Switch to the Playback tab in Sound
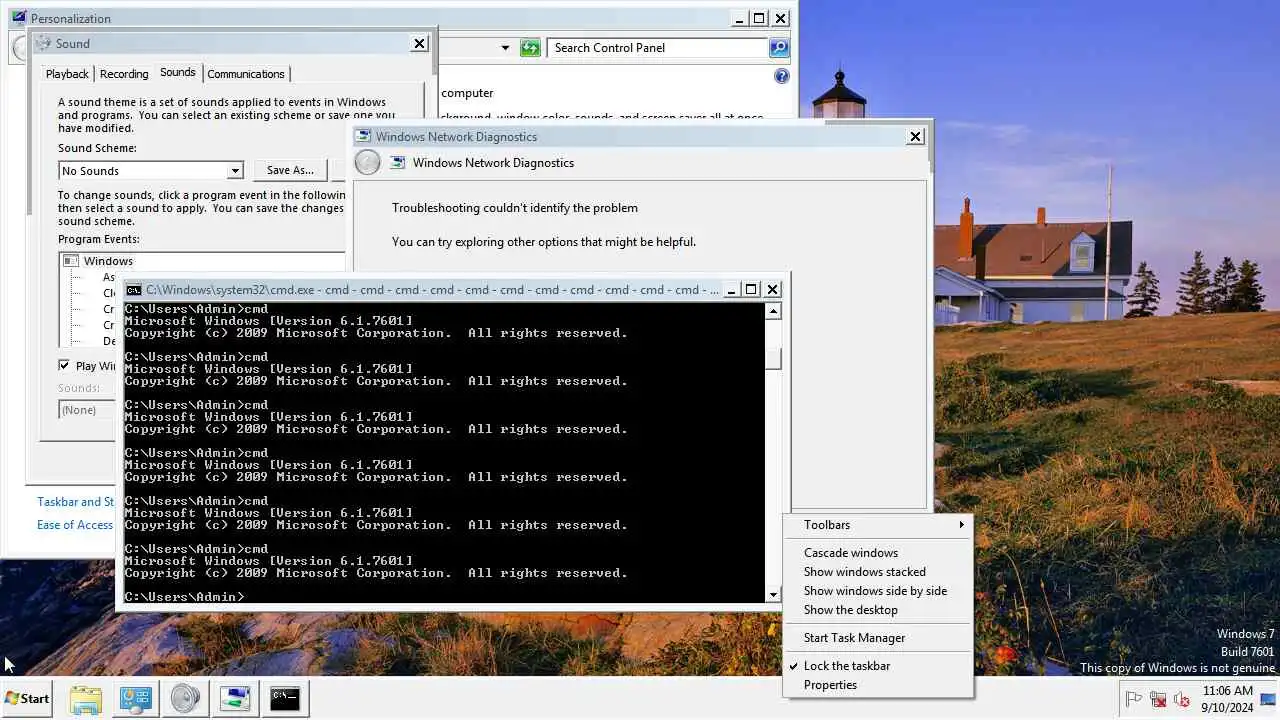The height and width of the screenshot is (720, 1280). (67, 74)
